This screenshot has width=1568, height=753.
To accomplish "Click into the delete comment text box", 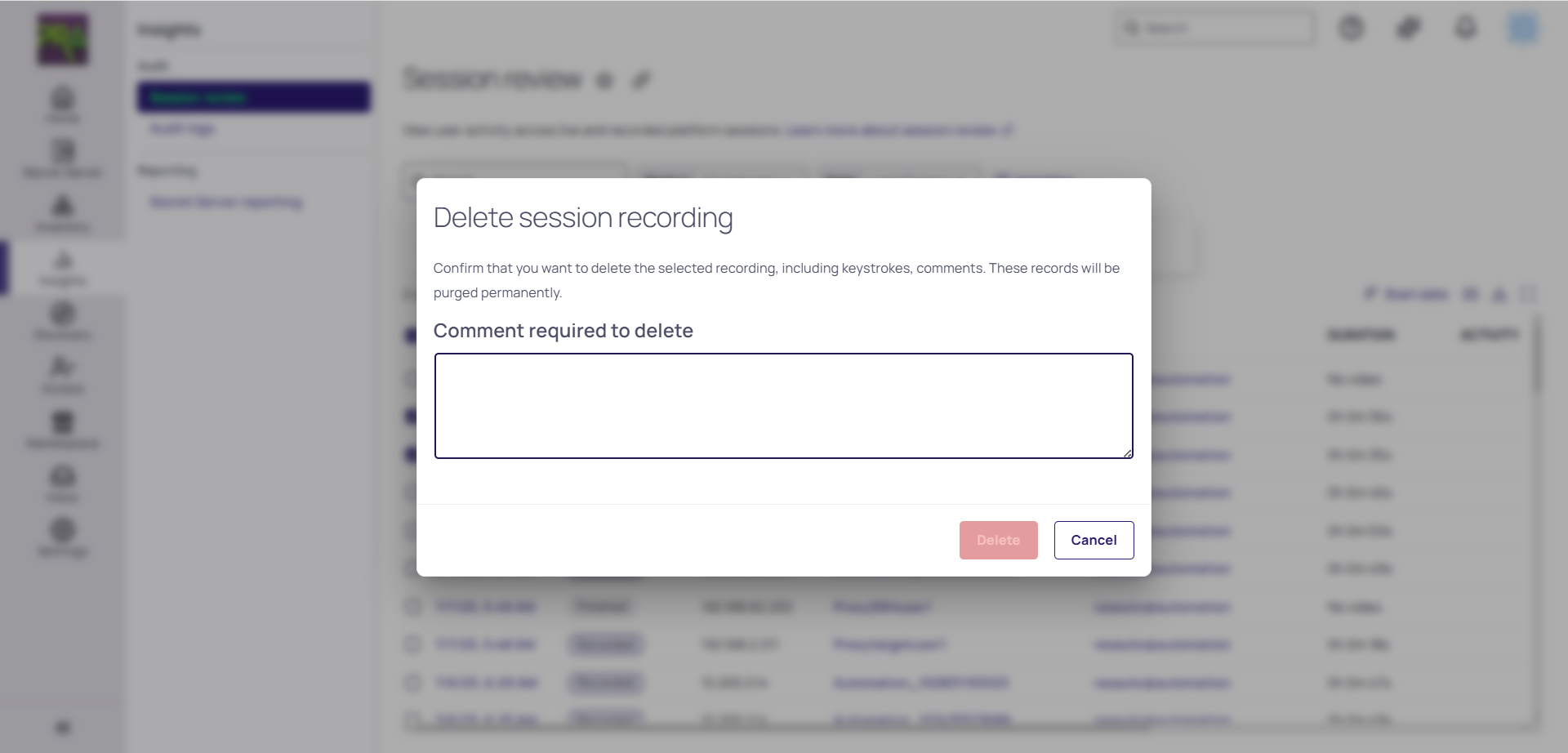I will pos(783,405).
